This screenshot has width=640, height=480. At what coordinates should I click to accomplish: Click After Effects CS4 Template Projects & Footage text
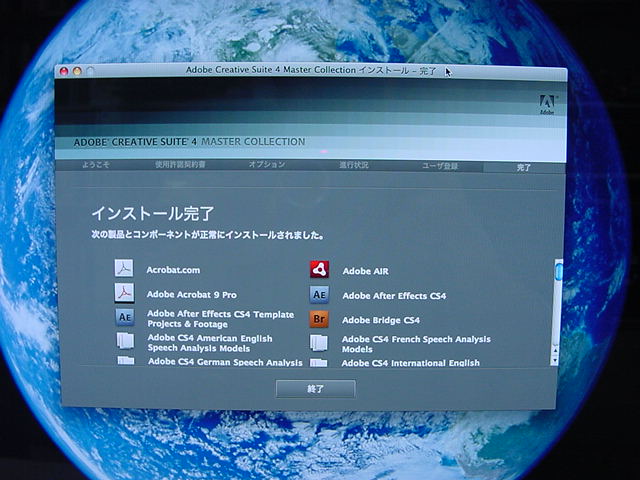point(221,319)
